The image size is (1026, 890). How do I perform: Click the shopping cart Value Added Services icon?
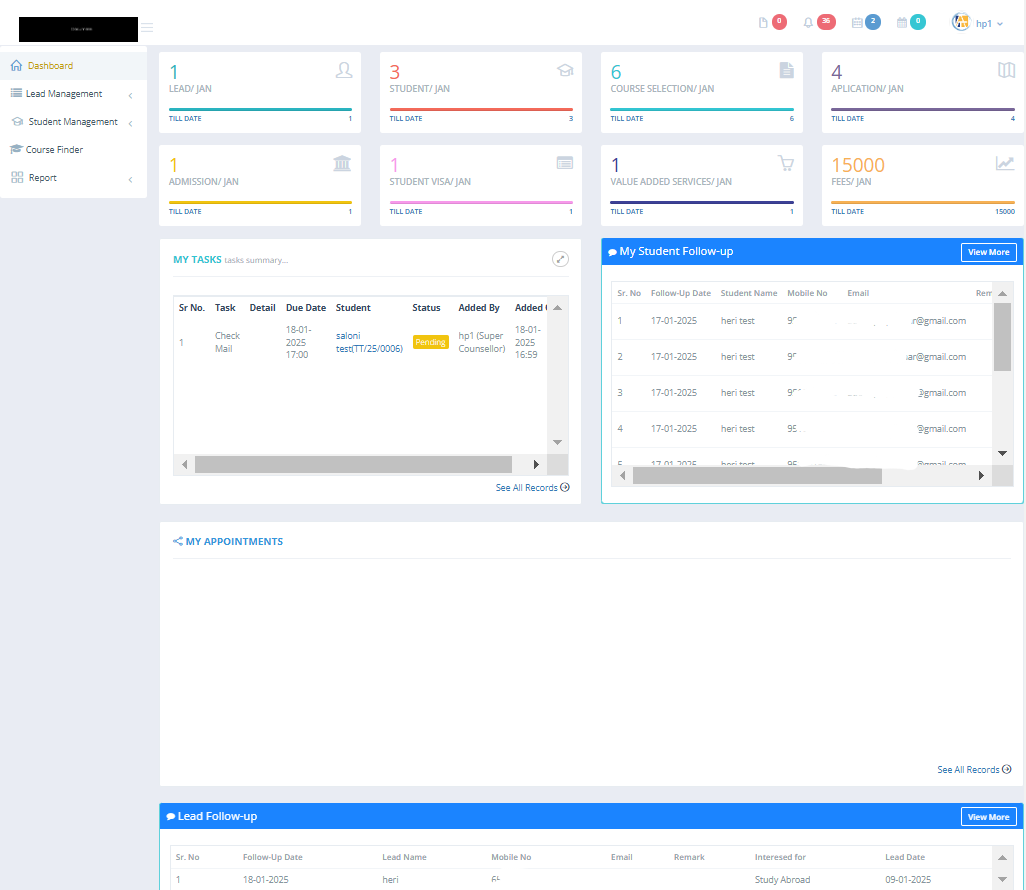pyautogui.click(x=785, y=163)
